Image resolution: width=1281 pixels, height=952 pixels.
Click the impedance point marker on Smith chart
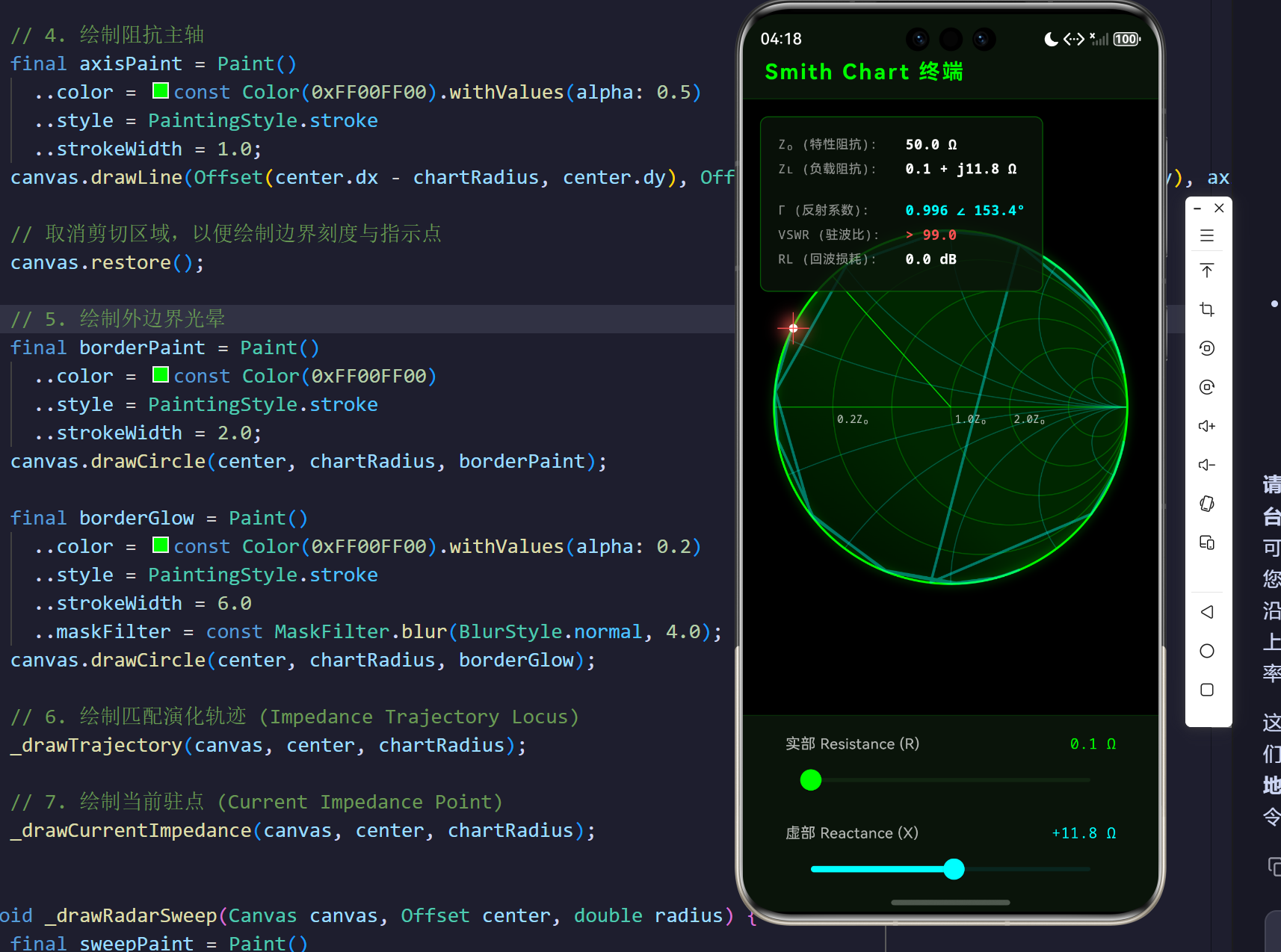point(794,328)
